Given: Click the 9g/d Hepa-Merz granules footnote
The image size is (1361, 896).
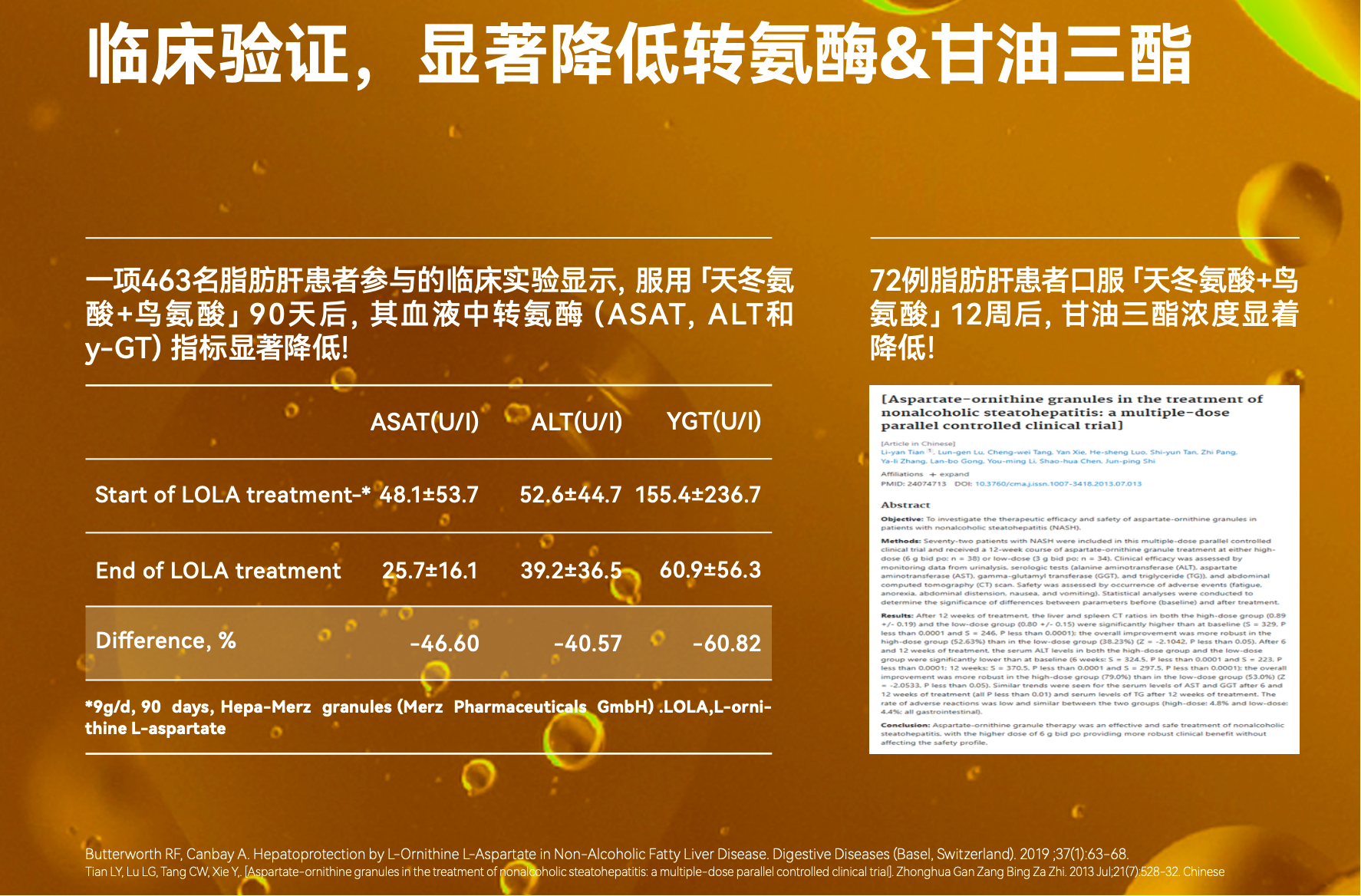Looking at the screenshot, I should tap(427, 717).
